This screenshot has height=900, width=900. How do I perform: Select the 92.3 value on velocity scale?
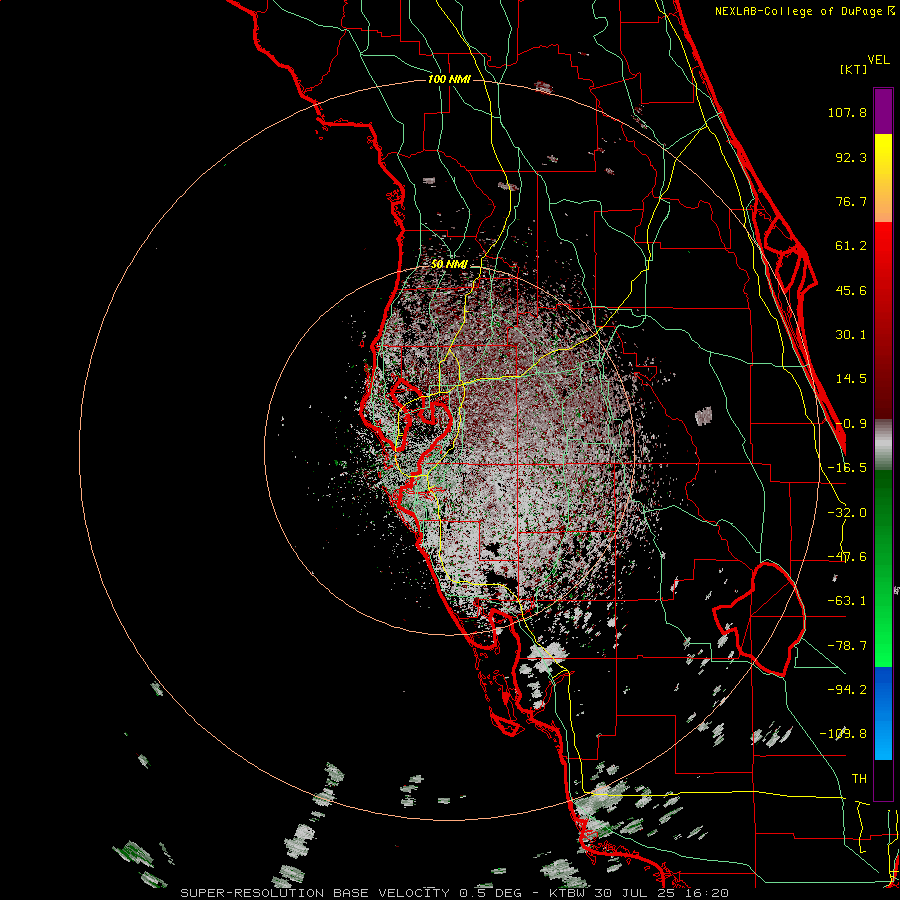point(851,157)
